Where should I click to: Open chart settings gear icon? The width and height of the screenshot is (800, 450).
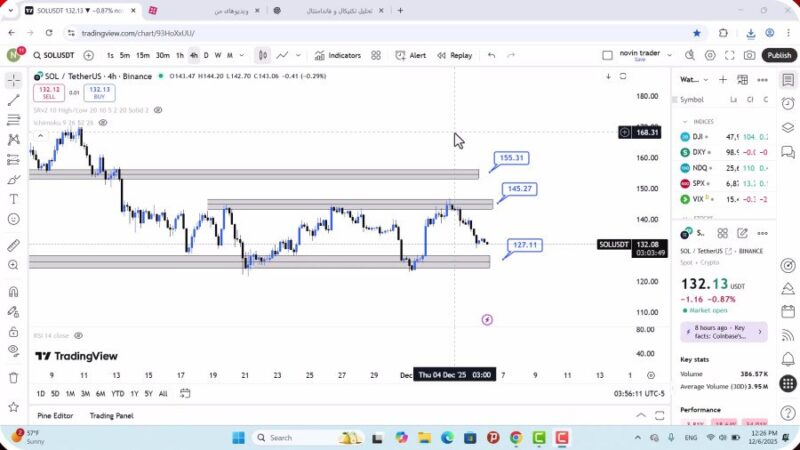coord(710,56)
